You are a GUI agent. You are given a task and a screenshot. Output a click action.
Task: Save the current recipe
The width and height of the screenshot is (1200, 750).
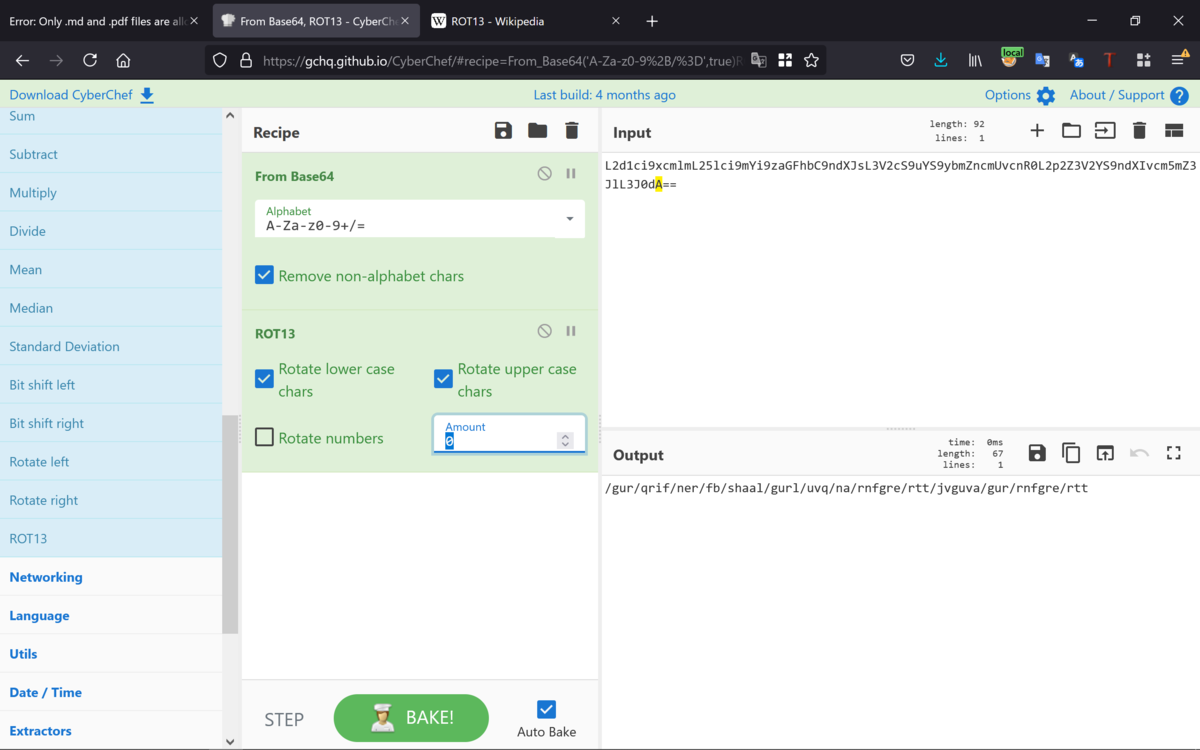pyautogui.click(x=503, y=131)
